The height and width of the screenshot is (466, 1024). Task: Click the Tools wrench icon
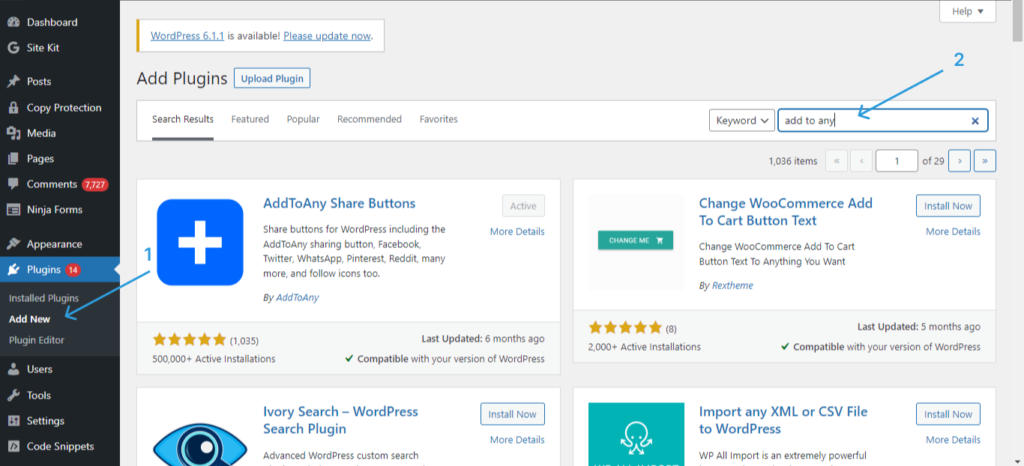coord(13,395)
